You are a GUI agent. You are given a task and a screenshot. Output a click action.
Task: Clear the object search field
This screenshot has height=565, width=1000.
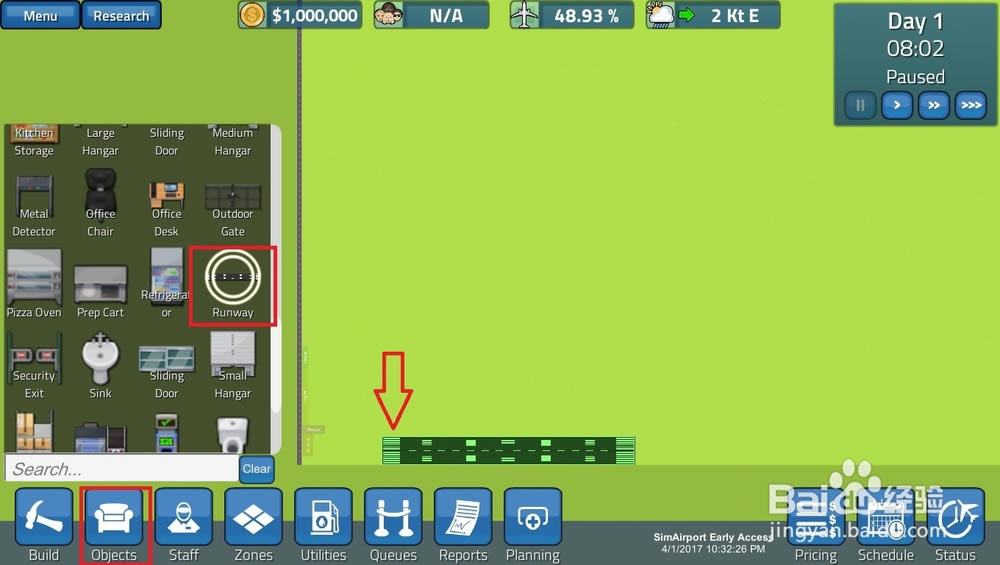tap(256, 468)
